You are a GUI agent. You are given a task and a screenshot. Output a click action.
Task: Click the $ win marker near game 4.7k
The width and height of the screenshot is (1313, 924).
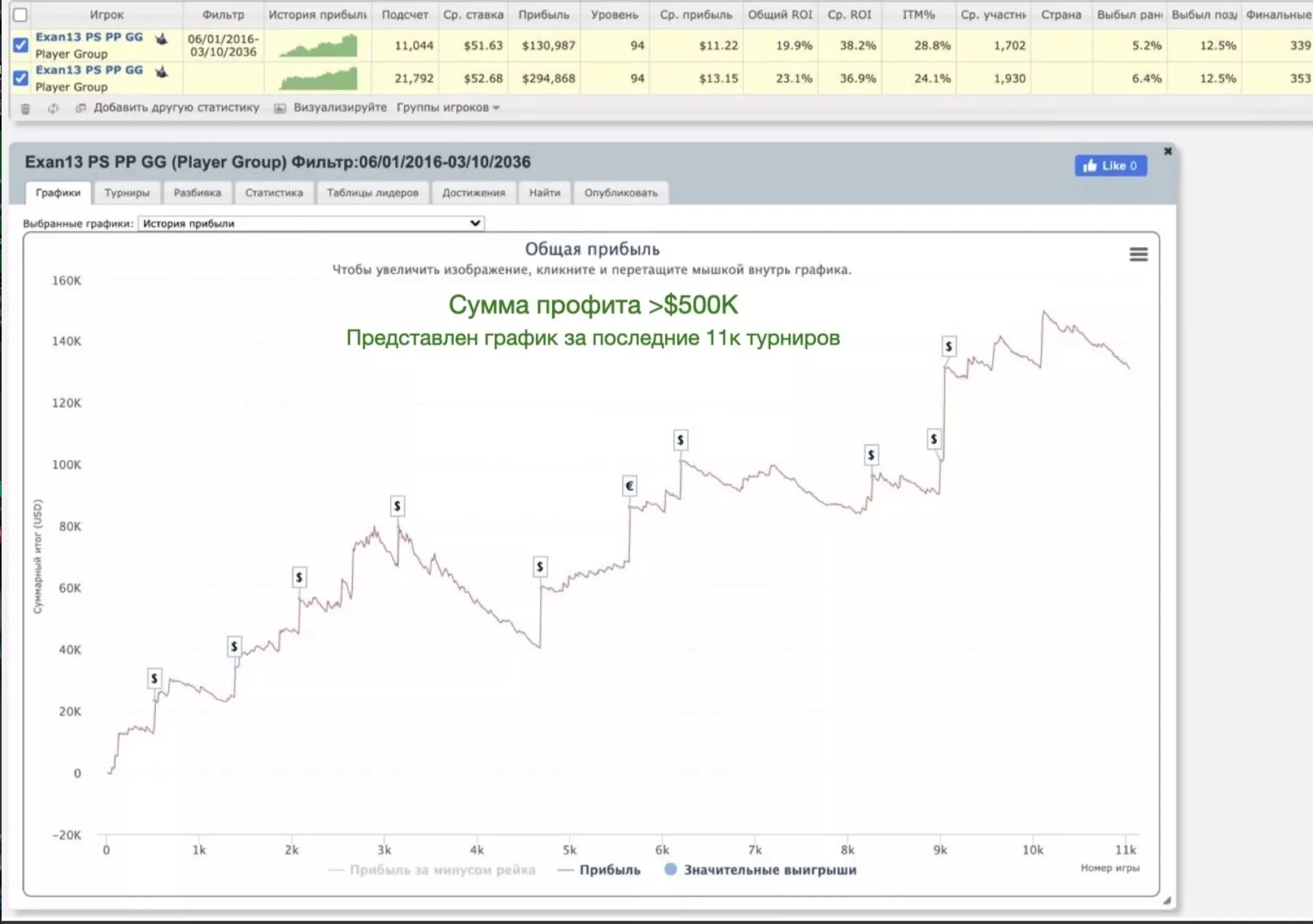(540, 566)
